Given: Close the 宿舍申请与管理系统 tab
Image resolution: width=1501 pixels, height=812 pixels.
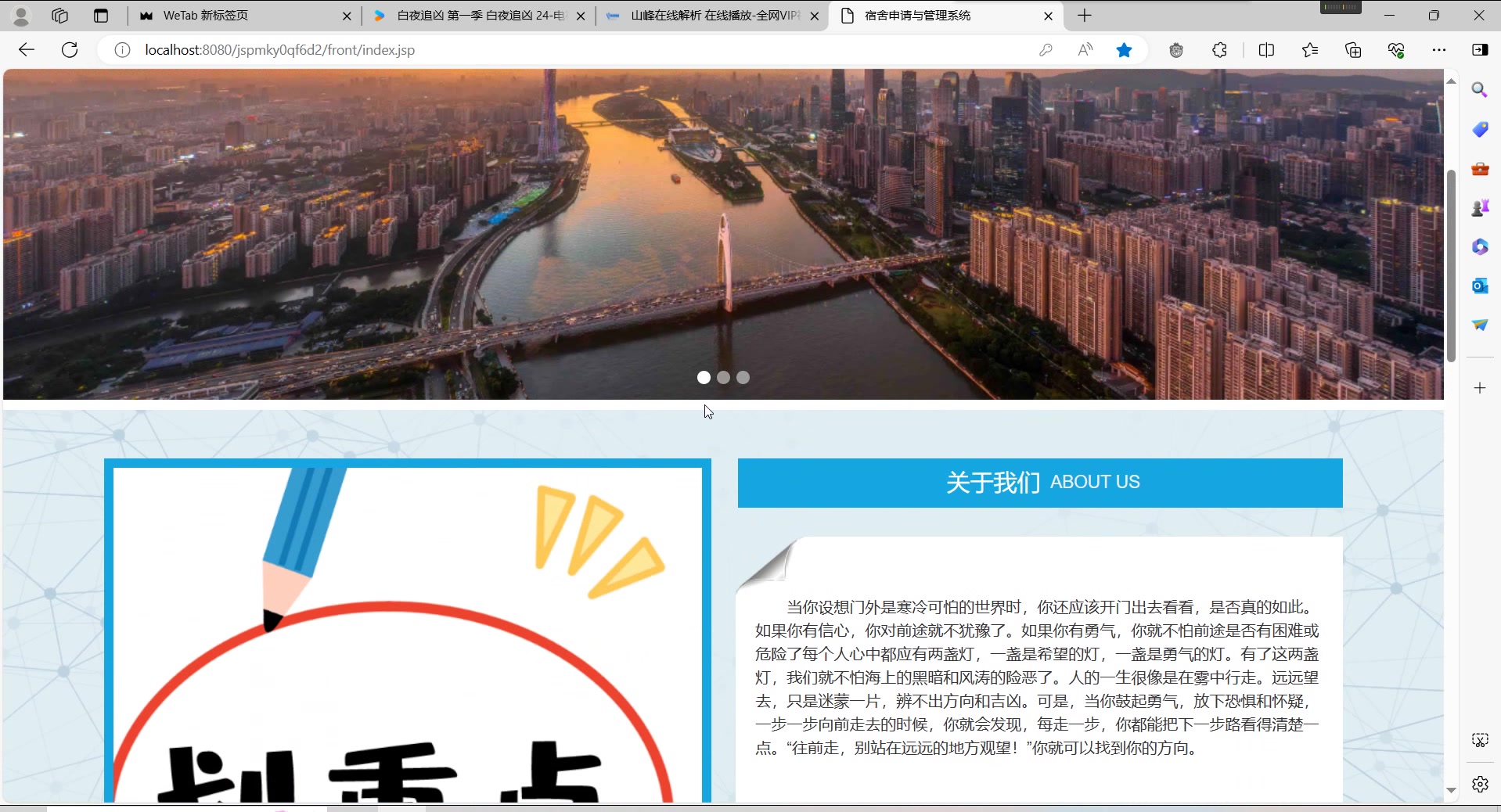Looking at the screenshot, I should (1049, 16).
